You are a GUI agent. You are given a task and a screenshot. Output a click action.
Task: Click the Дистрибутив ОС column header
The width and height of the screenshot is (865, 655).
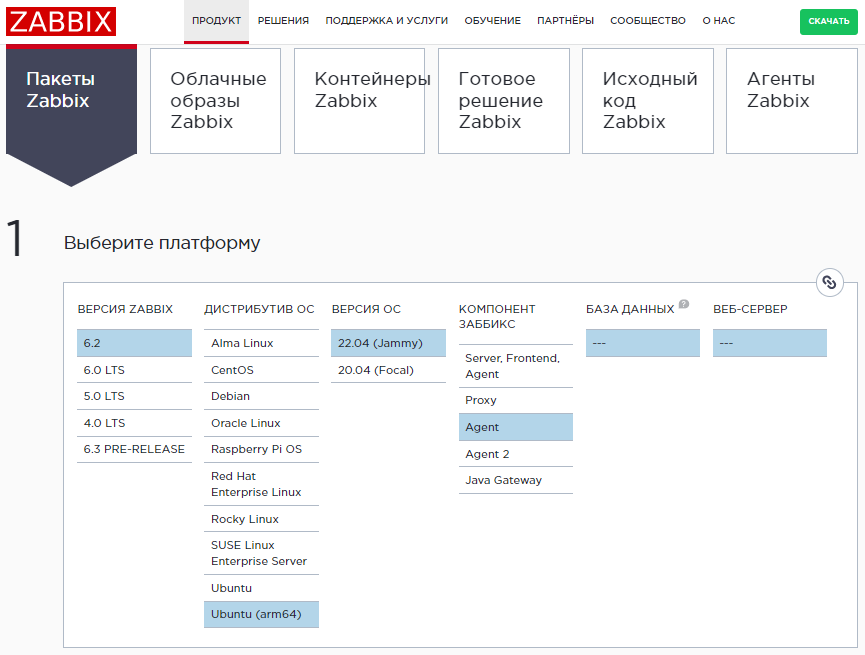pyautogui.click(x=259, y=309)
